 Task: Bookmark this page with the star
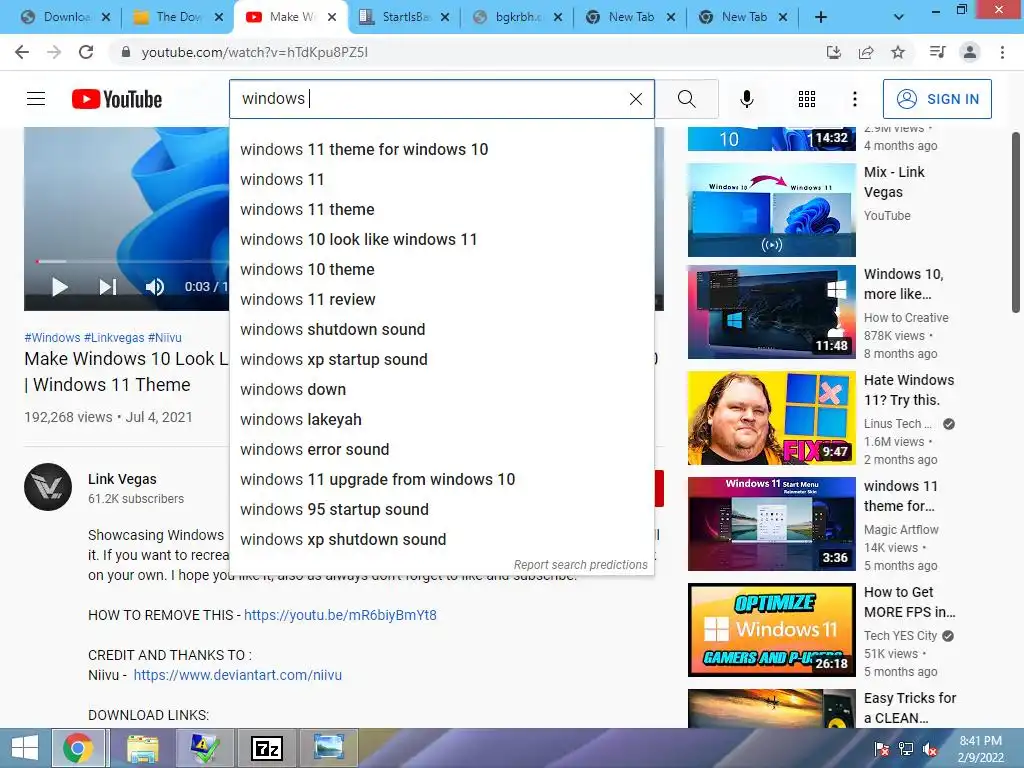(x=898, y=52)
